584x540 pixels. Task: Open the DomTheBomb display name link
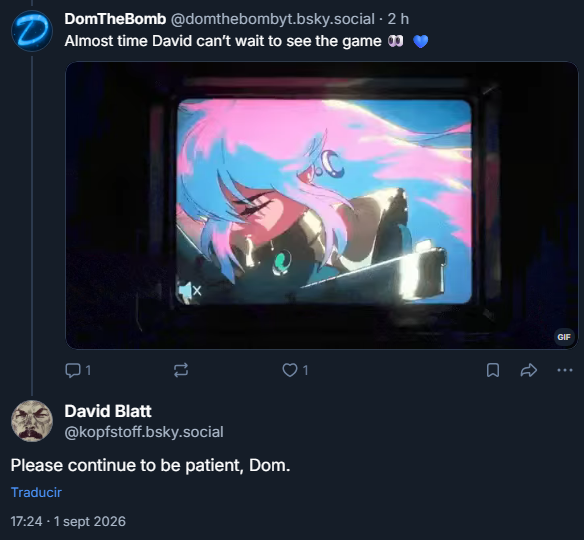[115, 19]
